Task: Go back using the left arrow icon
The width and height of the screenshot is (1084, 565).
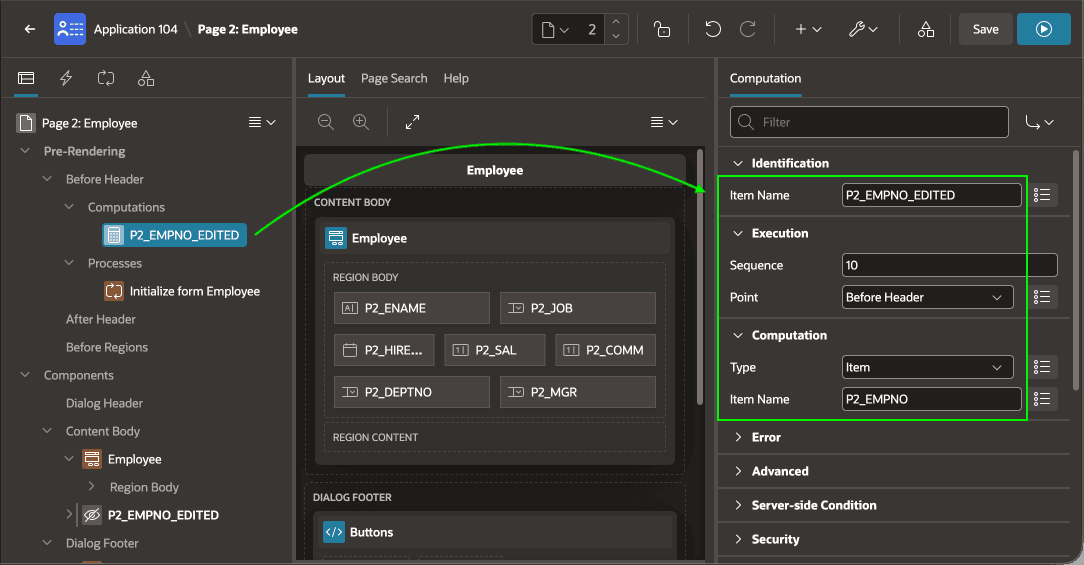Action: click(x=30, y=29)
